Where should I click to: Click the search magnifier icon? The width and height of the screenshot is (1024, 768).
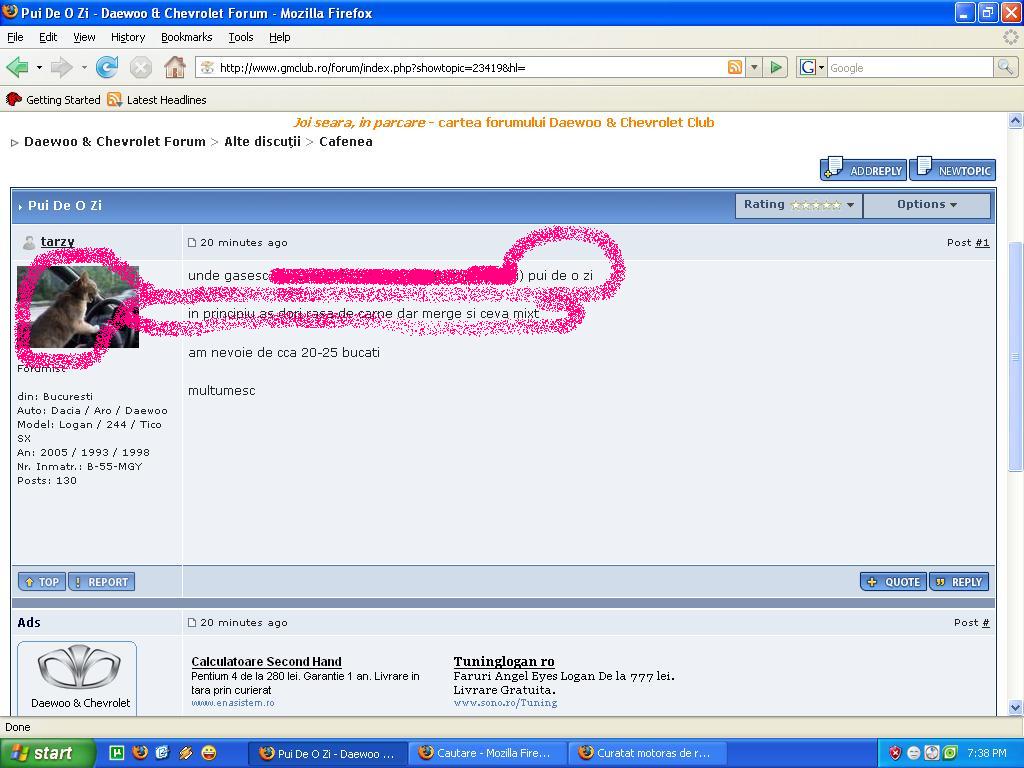(1005, 68)
